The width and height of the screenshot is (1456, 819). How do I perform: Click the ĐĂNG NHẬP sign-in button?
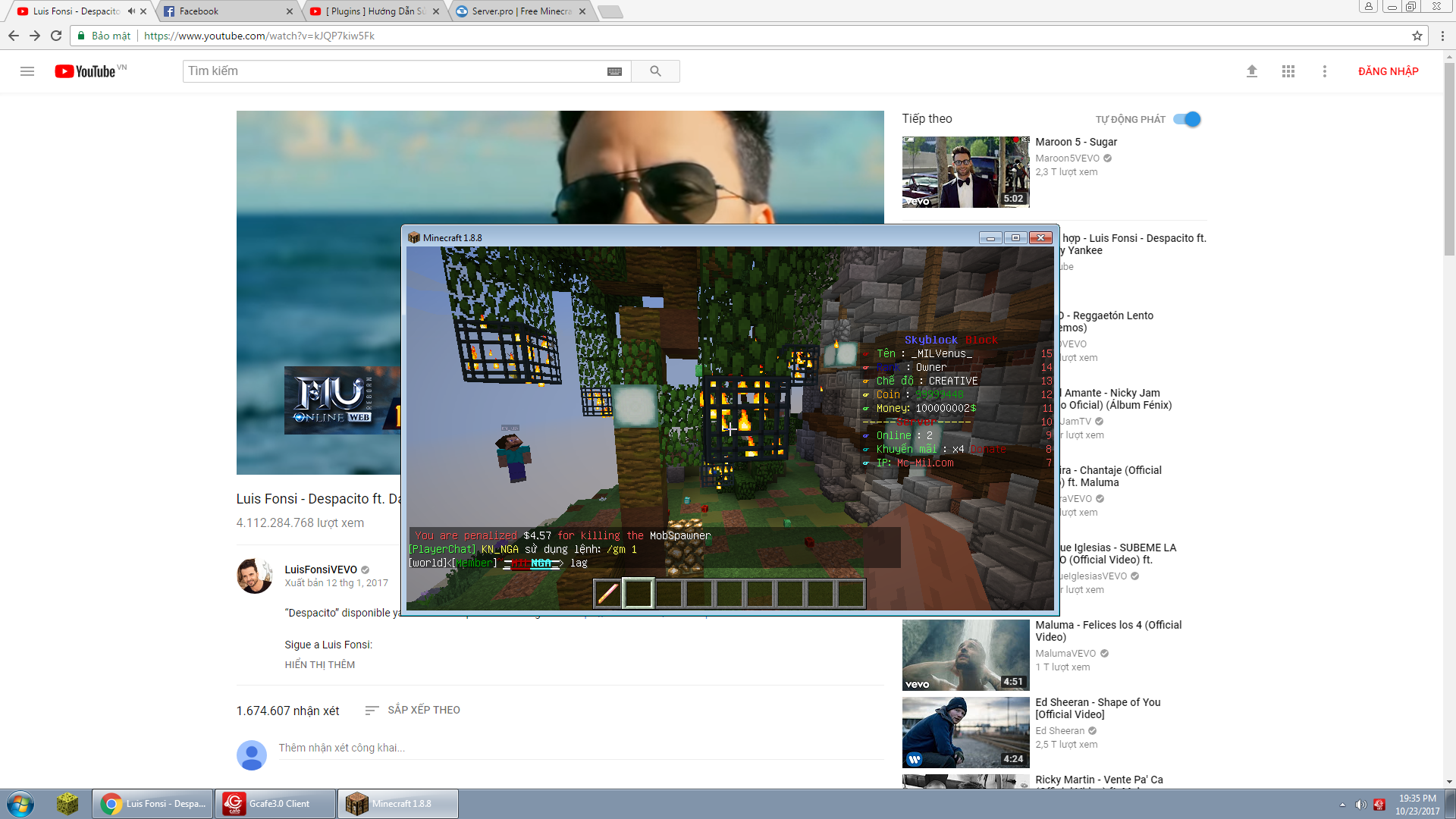pyautogui.click(x=1388, y=71)
